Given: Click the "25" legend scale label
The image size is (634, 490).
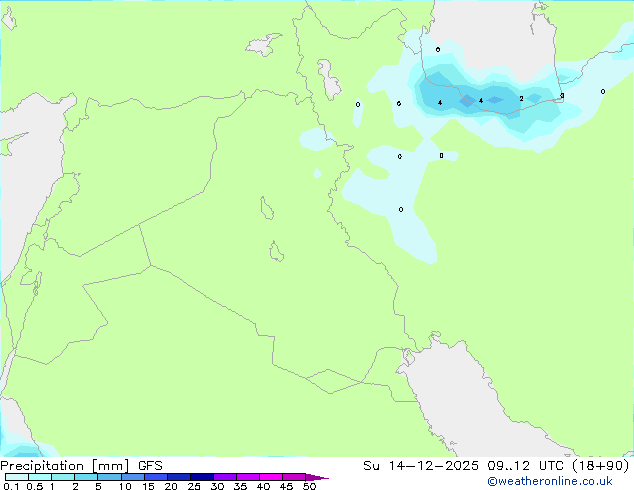Looking at the screenshot, I should [x=194, y=486].
